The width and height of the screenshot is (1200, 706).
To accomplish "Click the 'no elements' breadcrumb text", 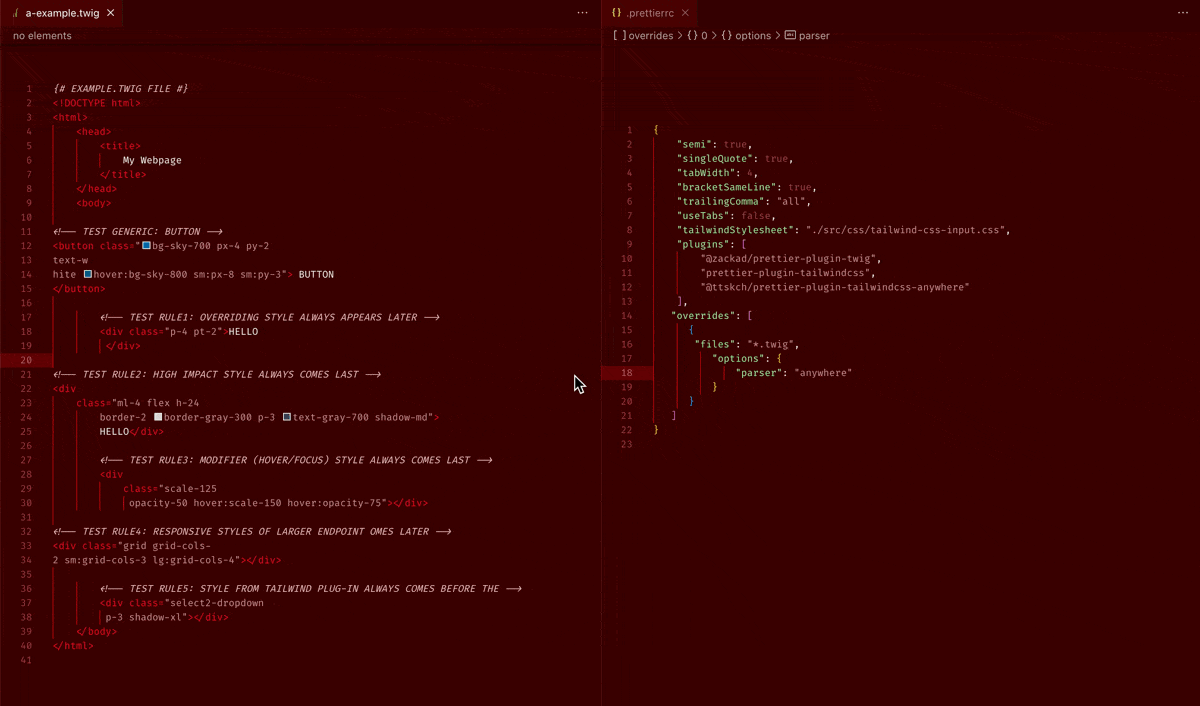I will pos(42,36).
